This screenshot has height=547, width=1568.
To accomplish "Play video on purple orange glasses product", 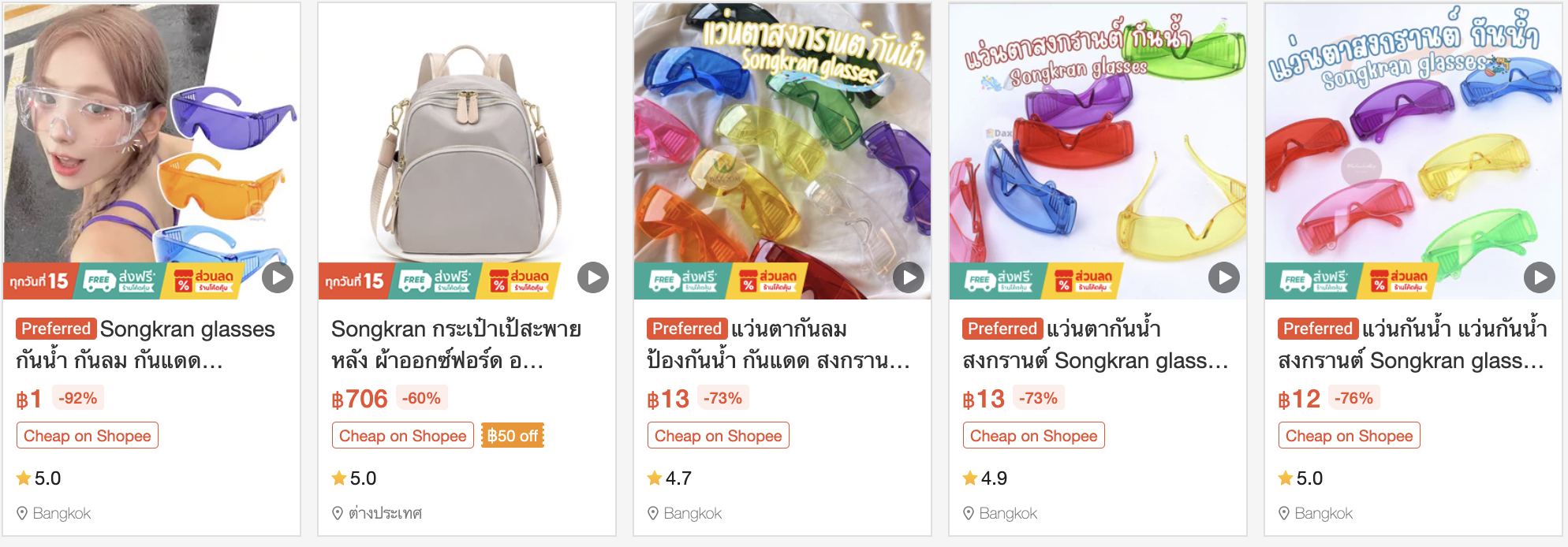I will point(278,277).
